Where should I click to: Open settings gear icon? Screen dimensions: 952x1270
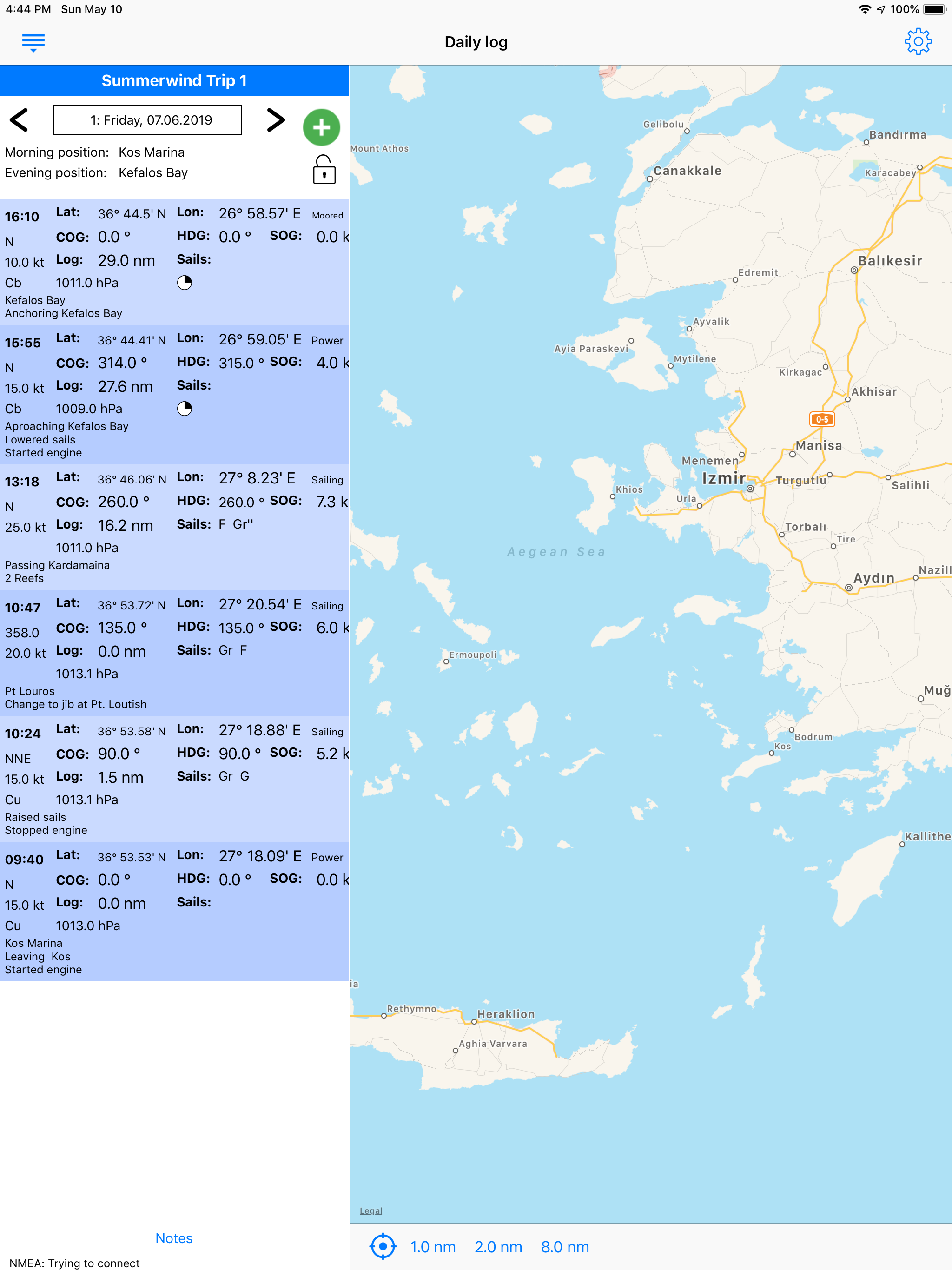coord(918,42)
